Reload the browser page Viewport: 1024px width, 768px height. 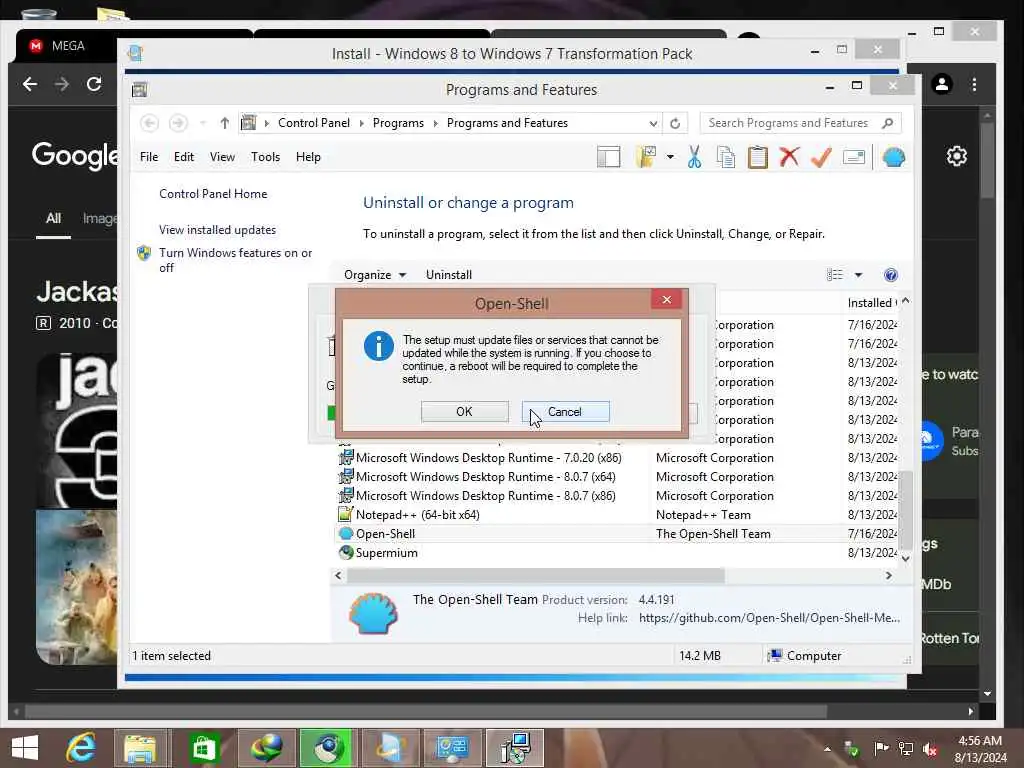coord(94,84)
